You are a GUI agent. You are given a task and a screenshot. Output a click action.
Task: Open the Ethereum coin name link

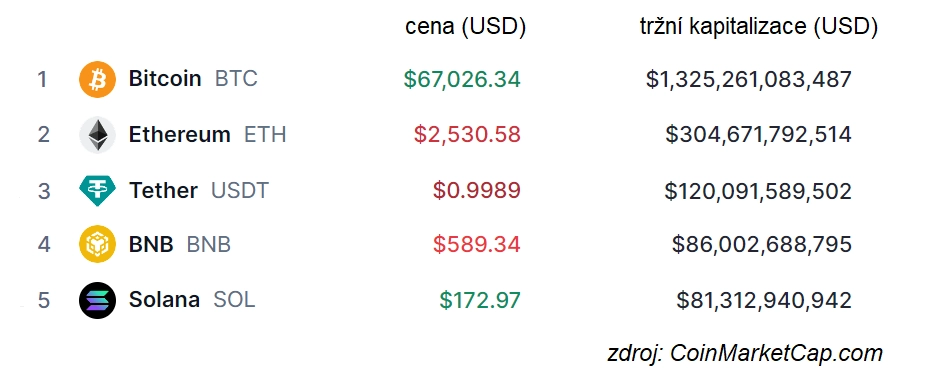tap(179, 134)
